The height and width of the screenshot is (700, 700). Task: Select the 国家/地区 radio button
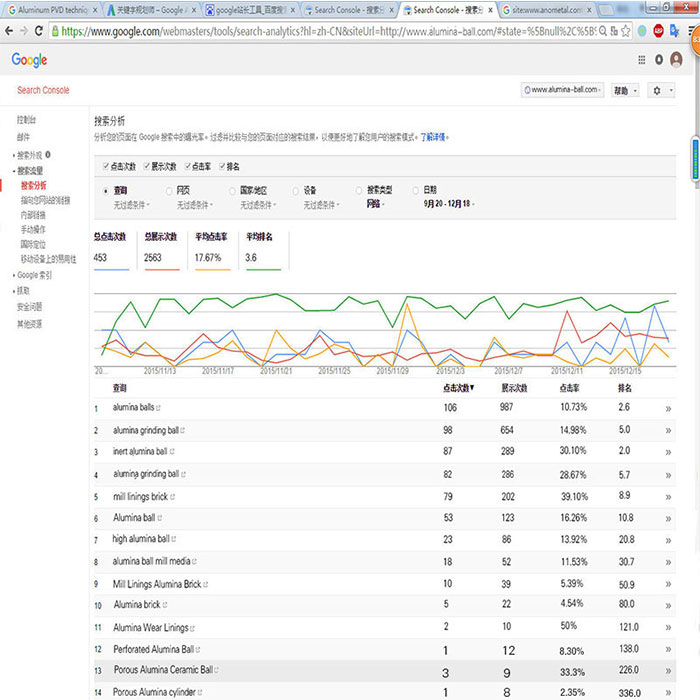[x=232, y=191]
